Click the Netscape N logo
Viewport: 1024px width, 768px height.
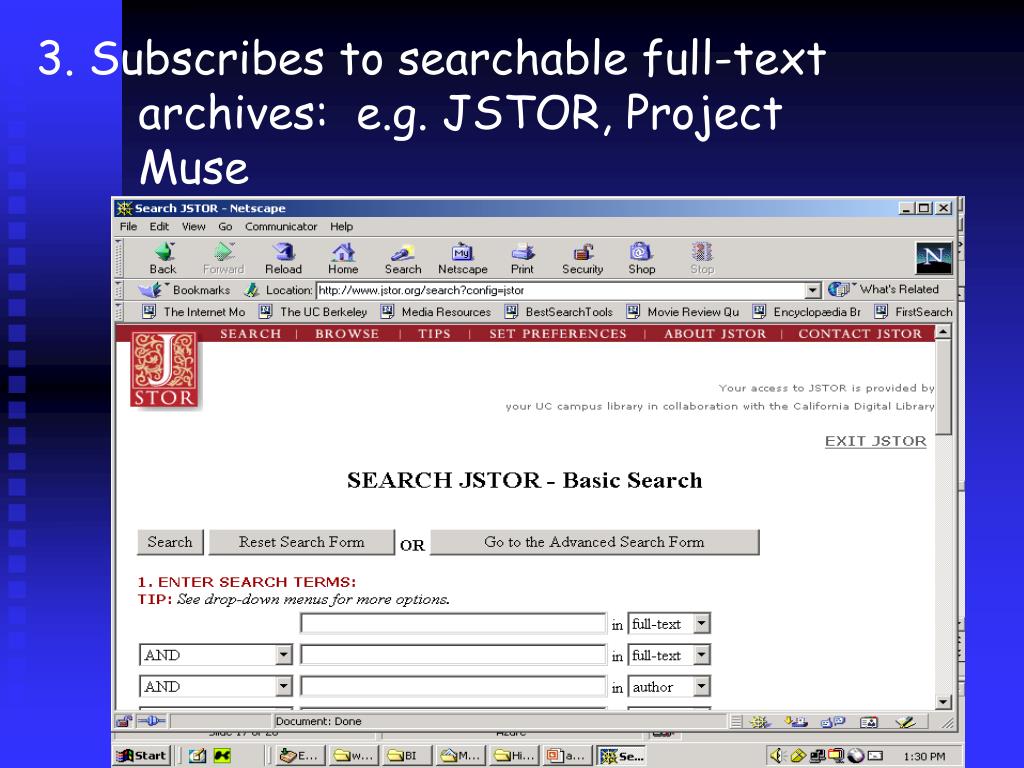934,257
